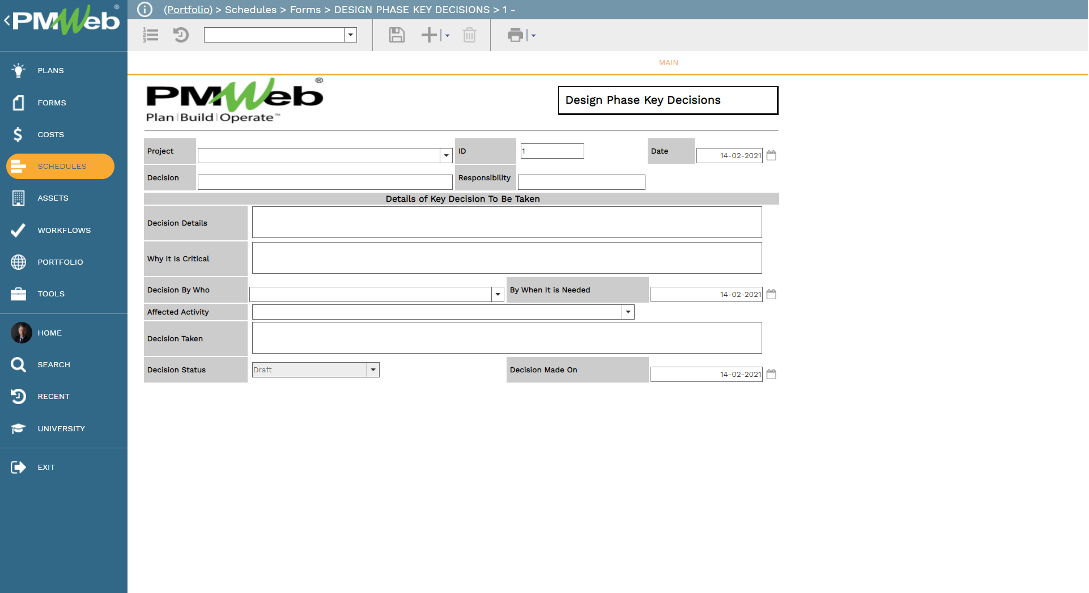Open the Decision Status dropdown
The height and width of the screenshot is (593, 1089).
tap(373, 370)
